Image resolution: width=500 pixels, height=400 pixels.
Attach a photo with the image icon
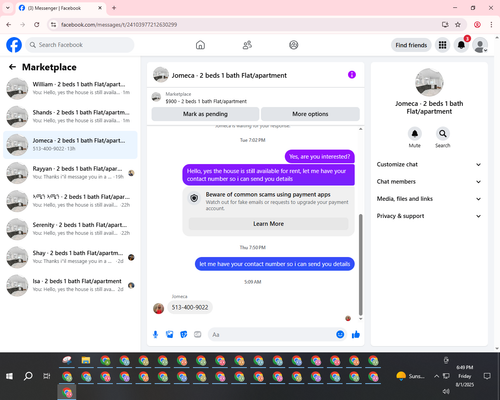click(170, 334)
